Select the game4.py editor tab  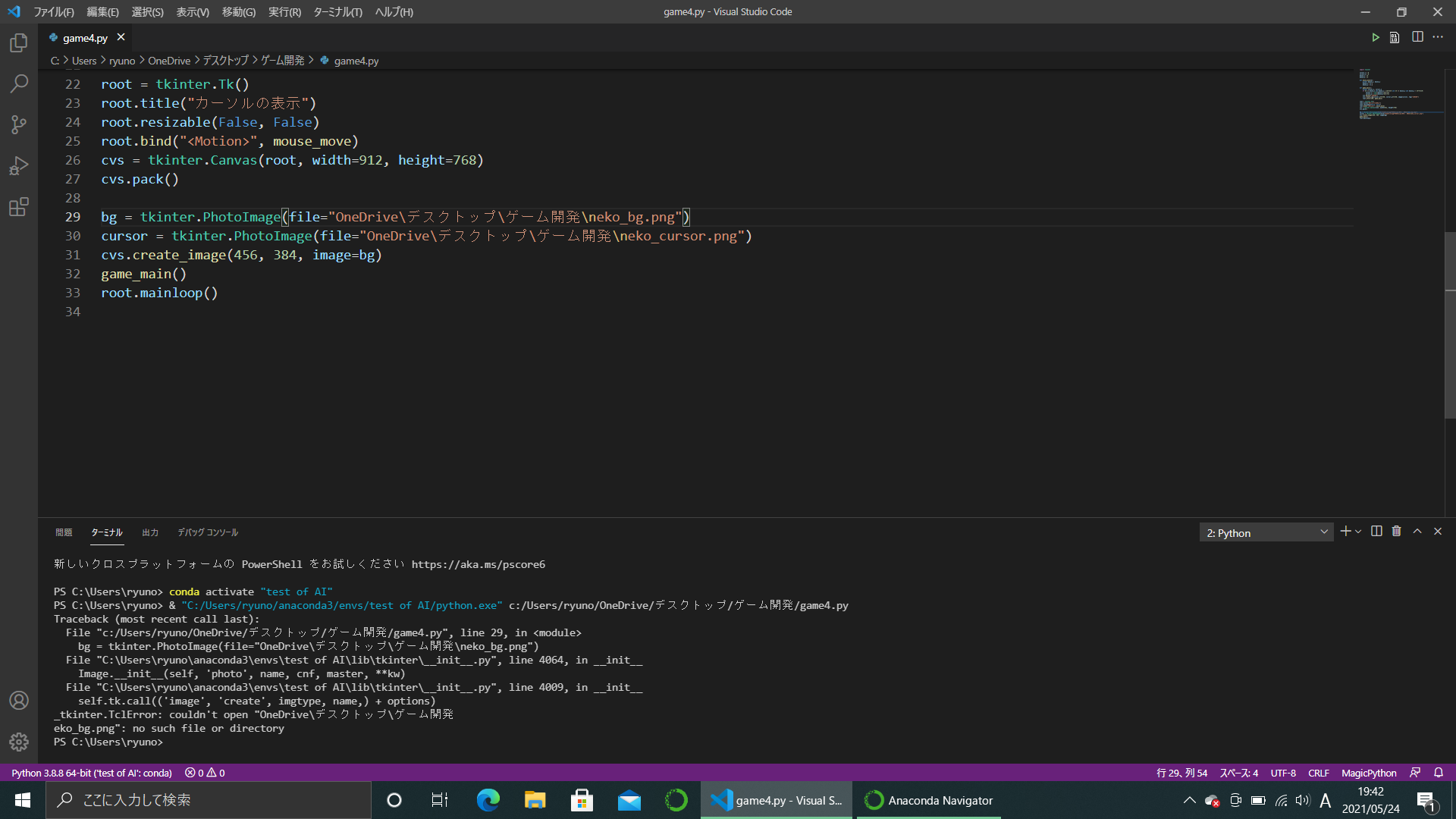pyautogui.click(x=85, y=37)
